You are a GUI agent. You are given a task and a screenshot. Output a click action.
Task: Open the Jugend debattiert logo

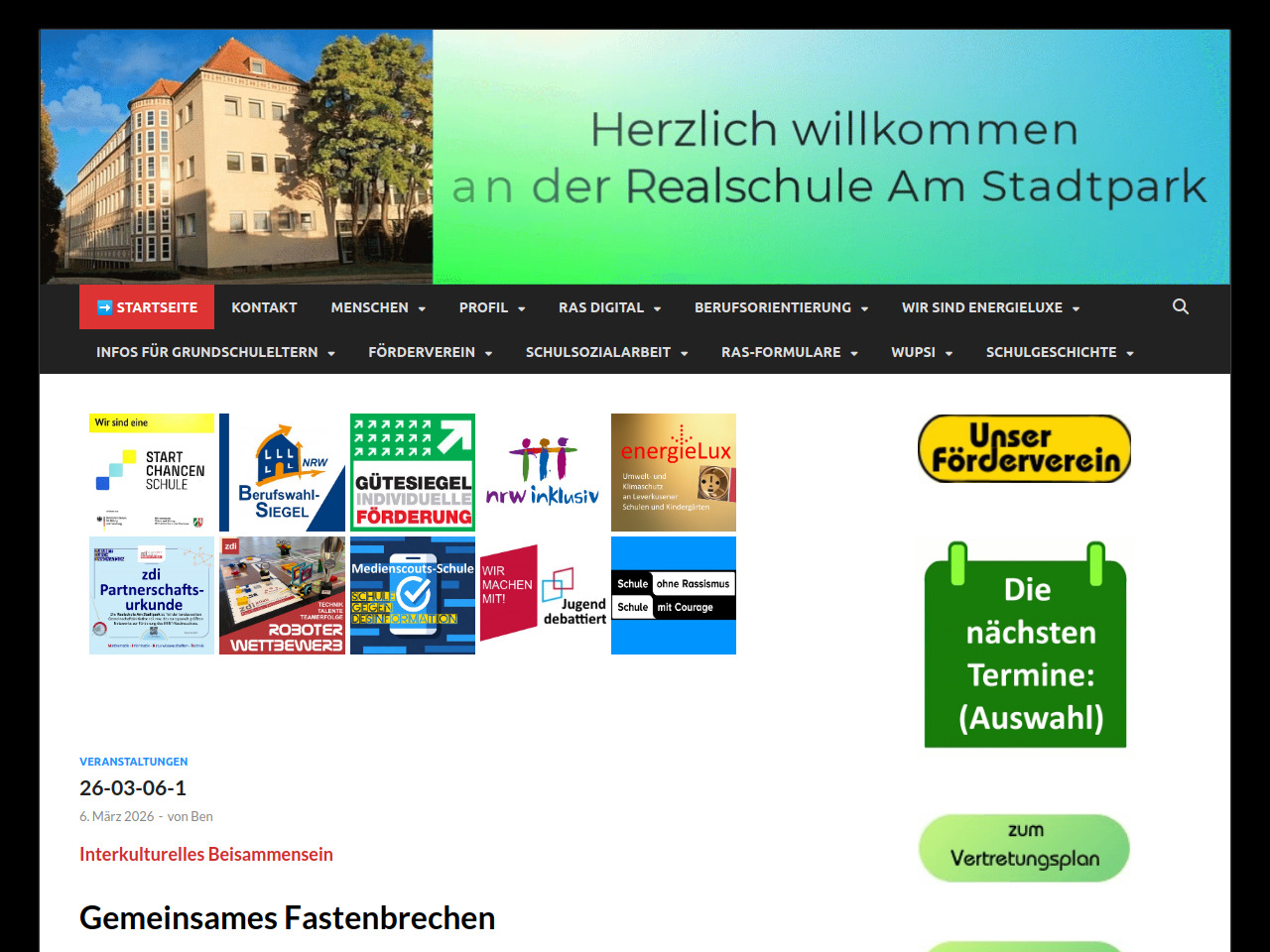(x=543, y=595)
